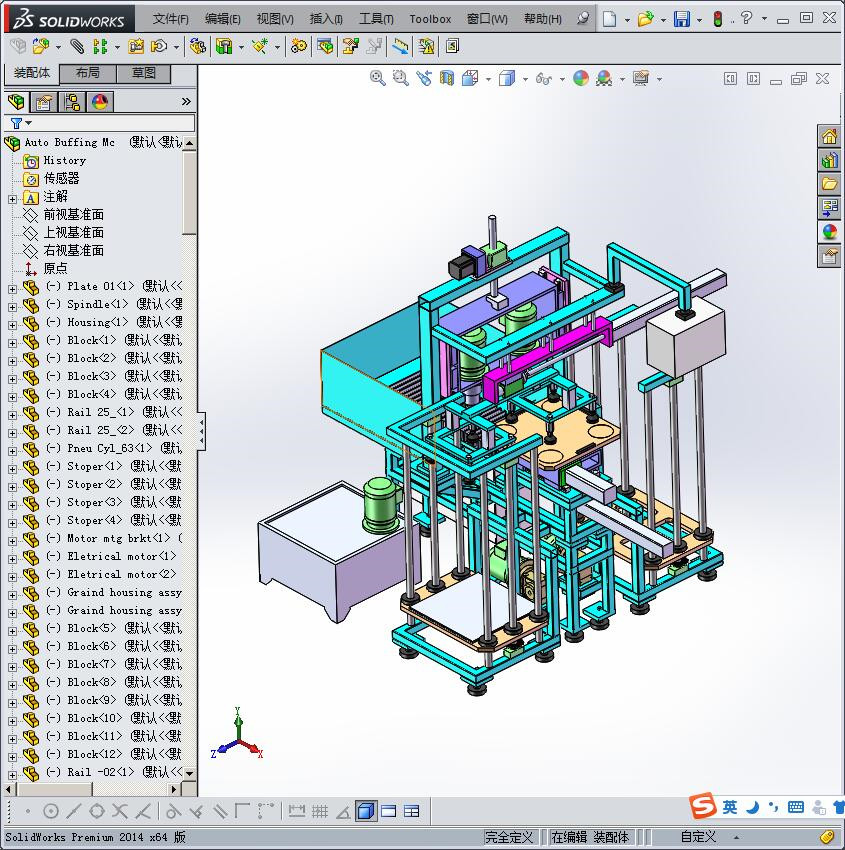Expand the 注解 annotations folder

pyautogui.click(x=12, y=199)
